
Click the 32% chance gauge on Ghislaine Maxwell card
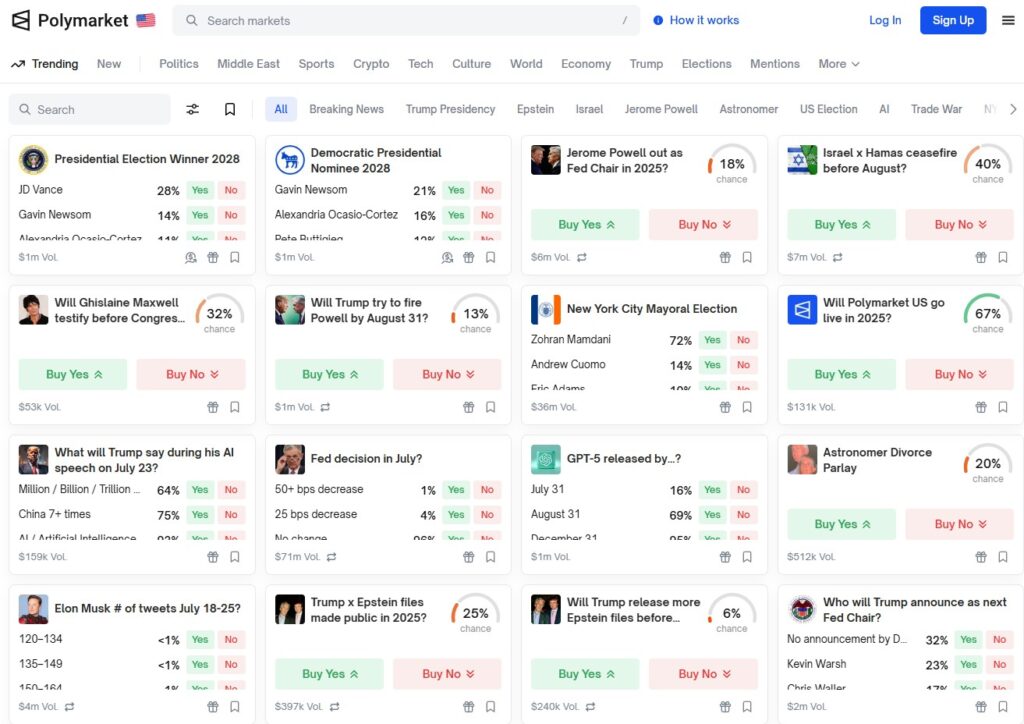click(219, 314)
